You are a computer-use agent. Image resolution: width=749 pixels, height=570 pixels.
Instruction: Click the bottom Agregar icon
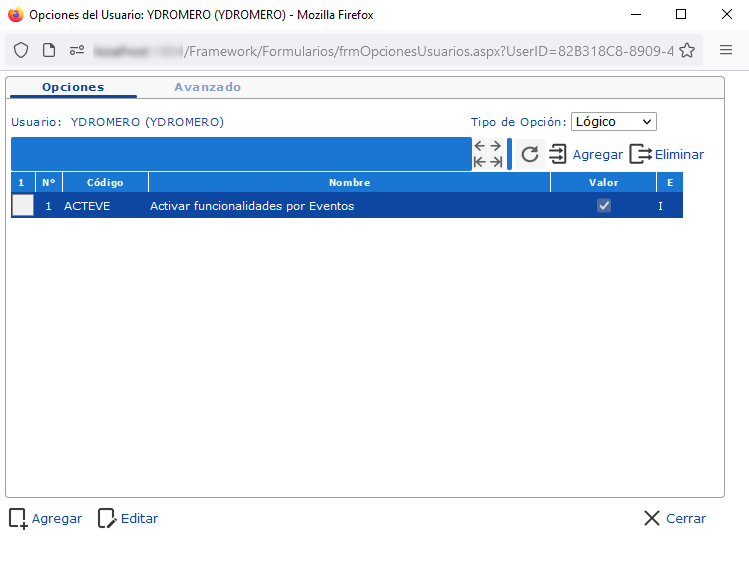[18, 518]
